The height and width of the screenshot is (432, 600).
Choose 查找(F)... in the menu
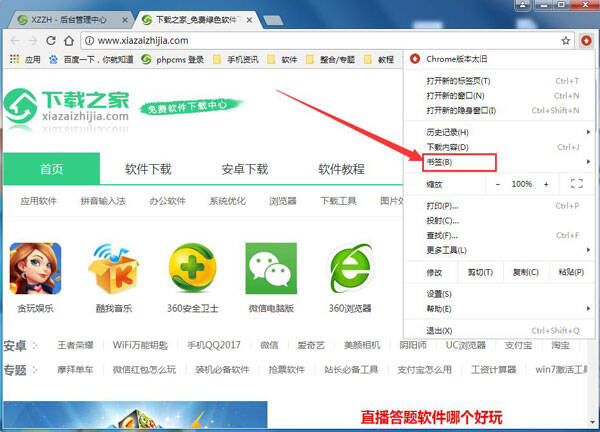tap(499, 235)
